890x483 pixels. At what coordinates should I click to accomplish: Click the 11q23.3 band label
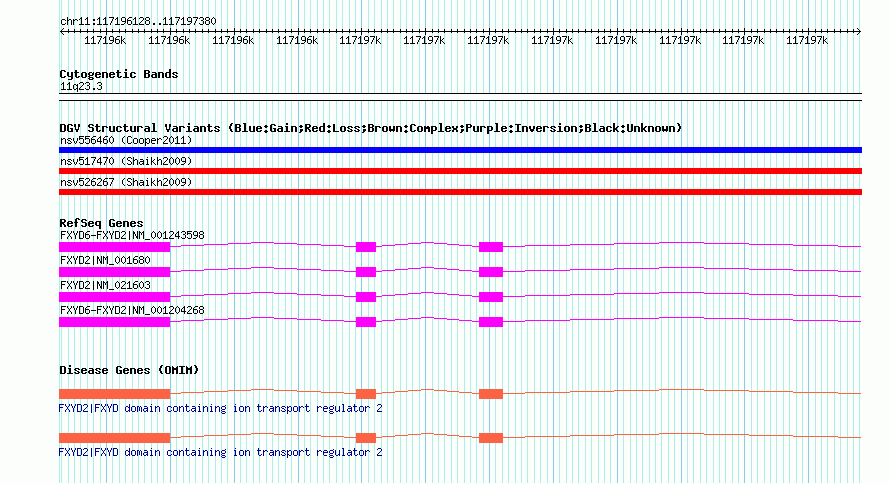click(81, 87)
